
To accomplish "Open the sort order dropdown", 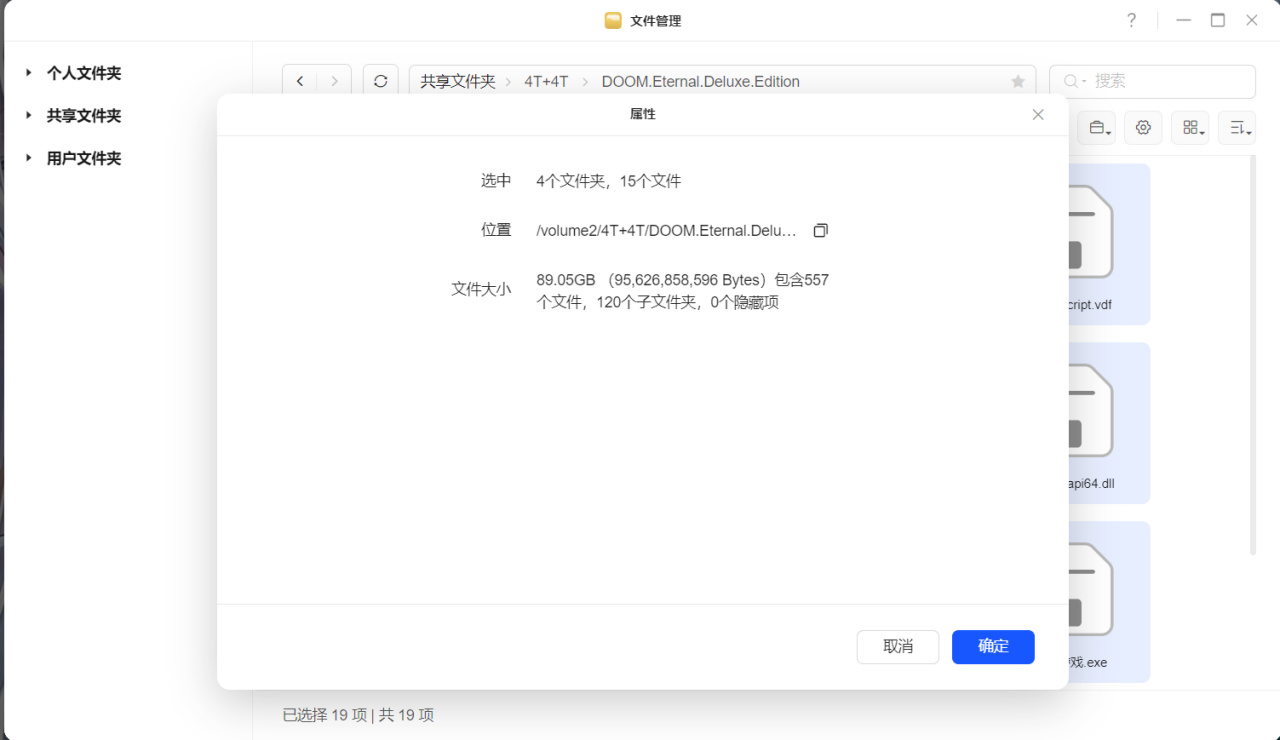I will coord(1237,127).
